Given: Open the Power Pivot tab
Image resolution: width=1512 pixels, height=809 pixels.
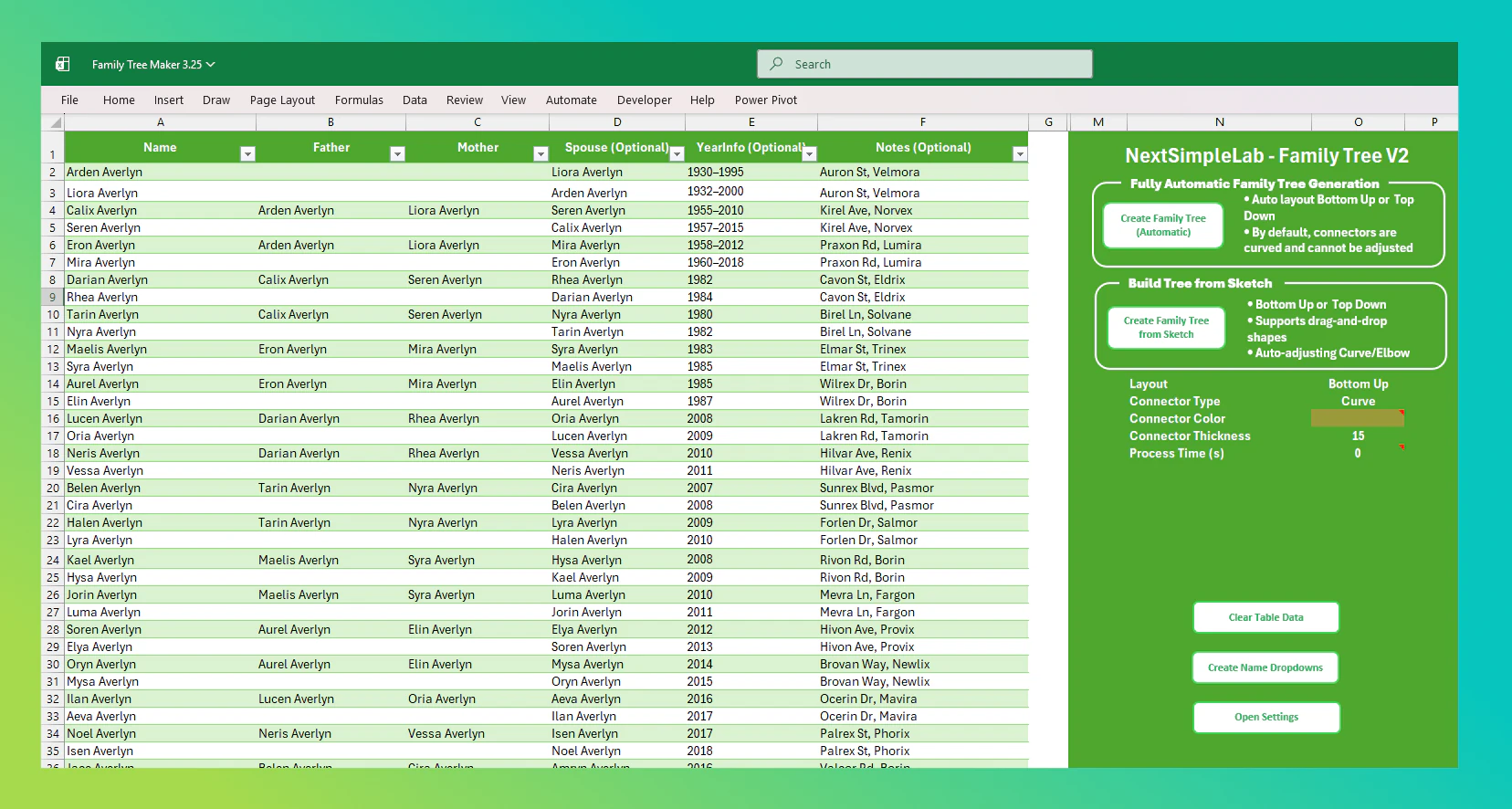Looking at the screenshot, I should (x=765, y=100).
